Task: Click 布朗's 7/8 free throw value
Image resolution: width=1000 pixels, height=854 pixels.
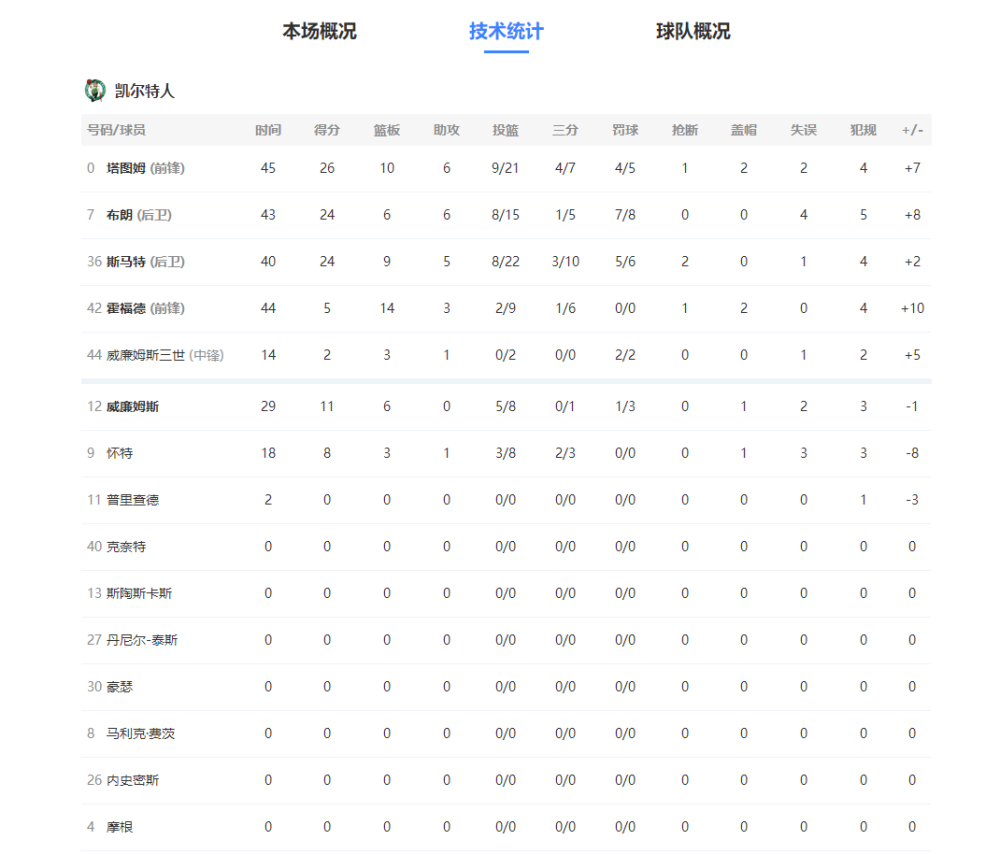Action: click(x=625, y=215)
